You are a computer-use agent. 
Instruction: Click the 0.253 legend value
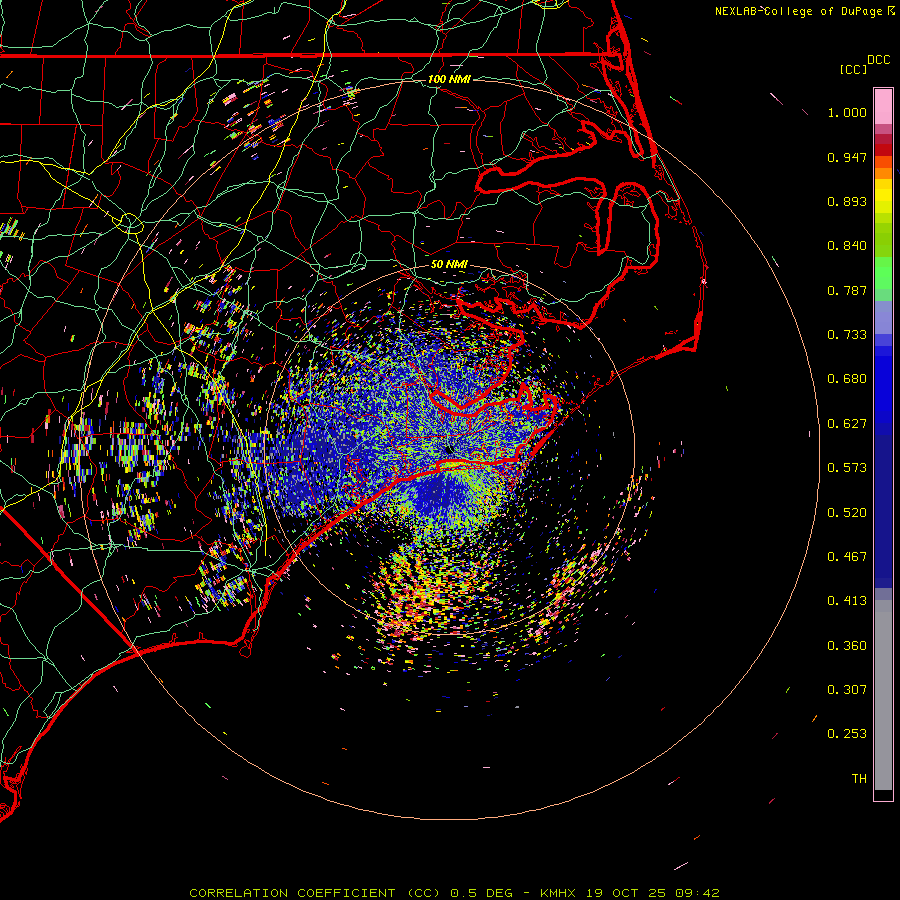(847, 734)
